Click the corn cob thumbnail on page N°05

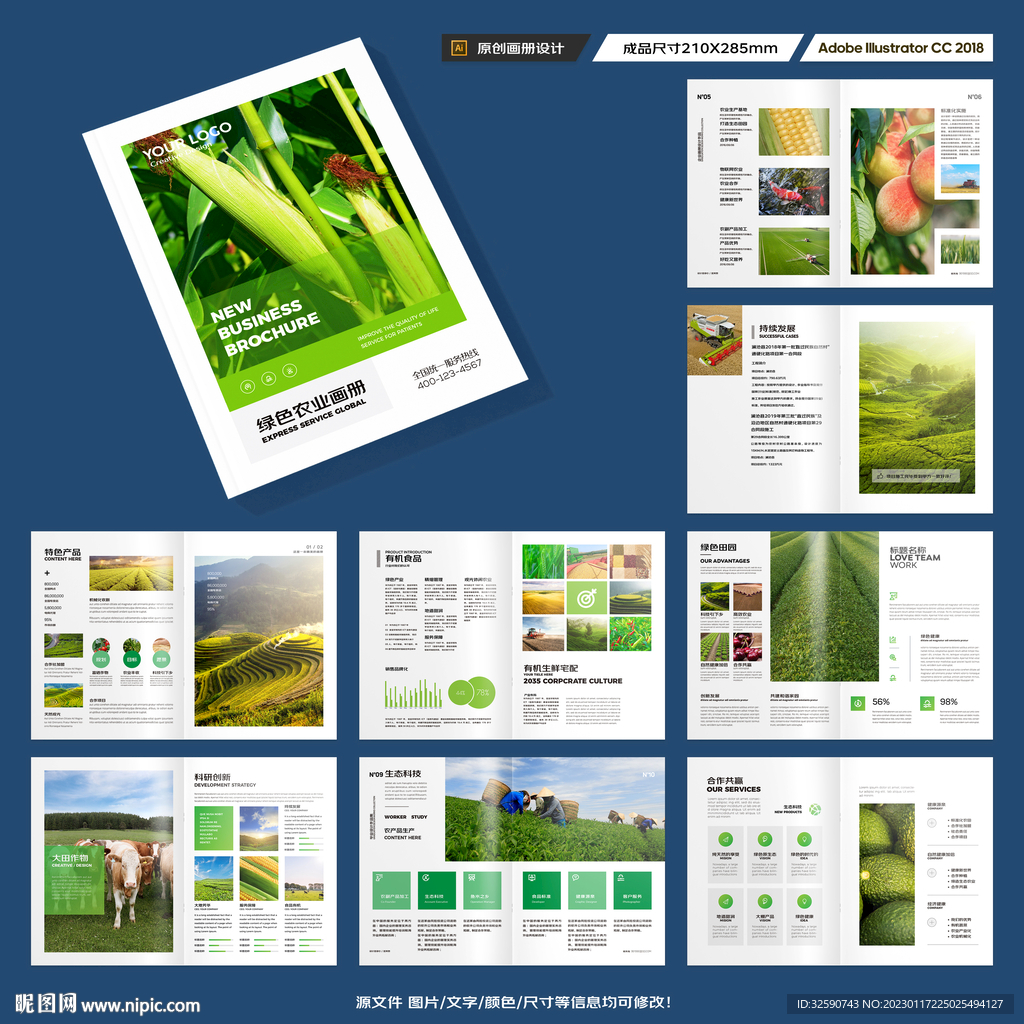(793, 132)
